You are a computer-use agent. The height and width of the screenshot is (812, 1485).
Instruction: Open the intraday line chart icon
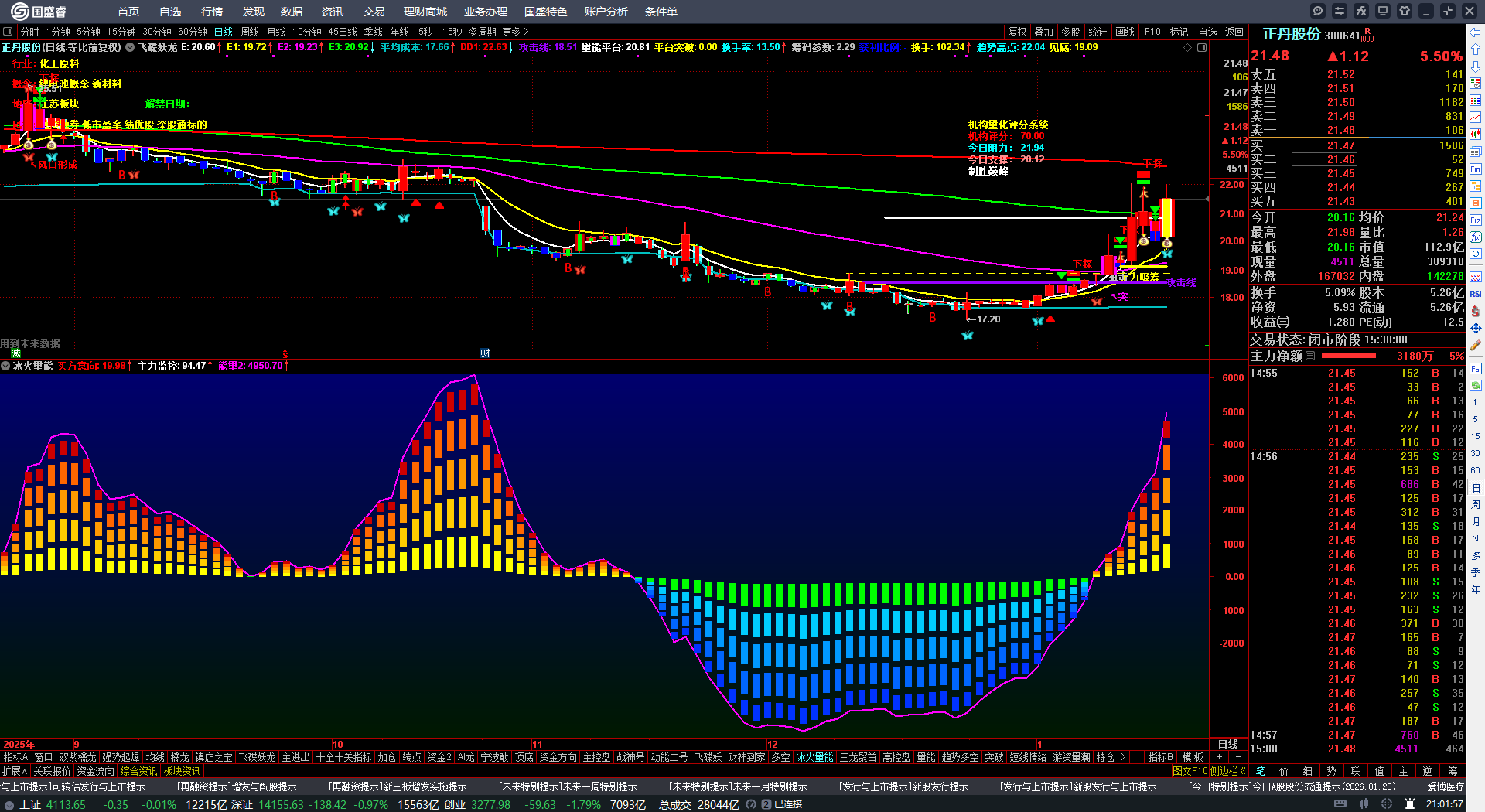(x=1476, y=118)
